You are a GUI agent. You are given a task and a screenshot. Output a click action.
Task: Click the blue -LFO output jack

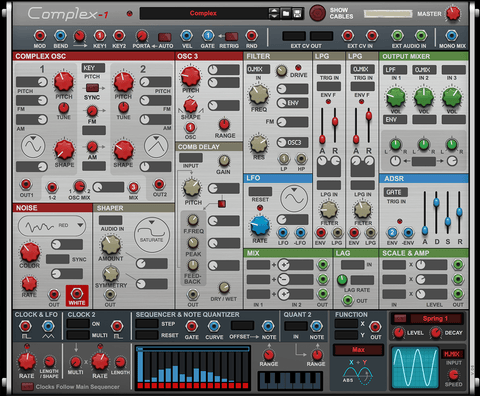click(x=300, y=233)
